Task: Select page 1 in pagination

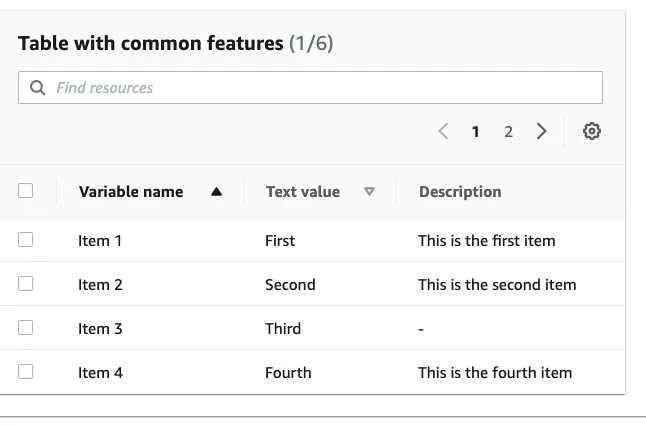Action: click(x=476, y=132)
